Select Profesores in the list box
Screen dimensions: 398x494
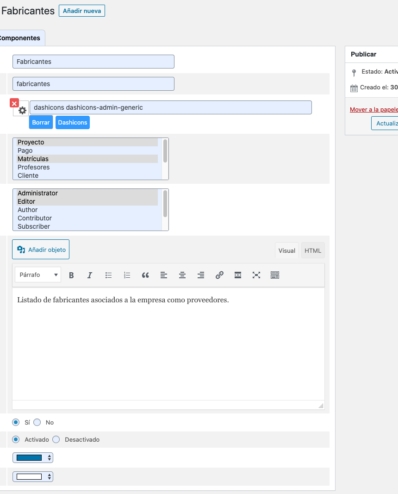[x=87, y=167]
